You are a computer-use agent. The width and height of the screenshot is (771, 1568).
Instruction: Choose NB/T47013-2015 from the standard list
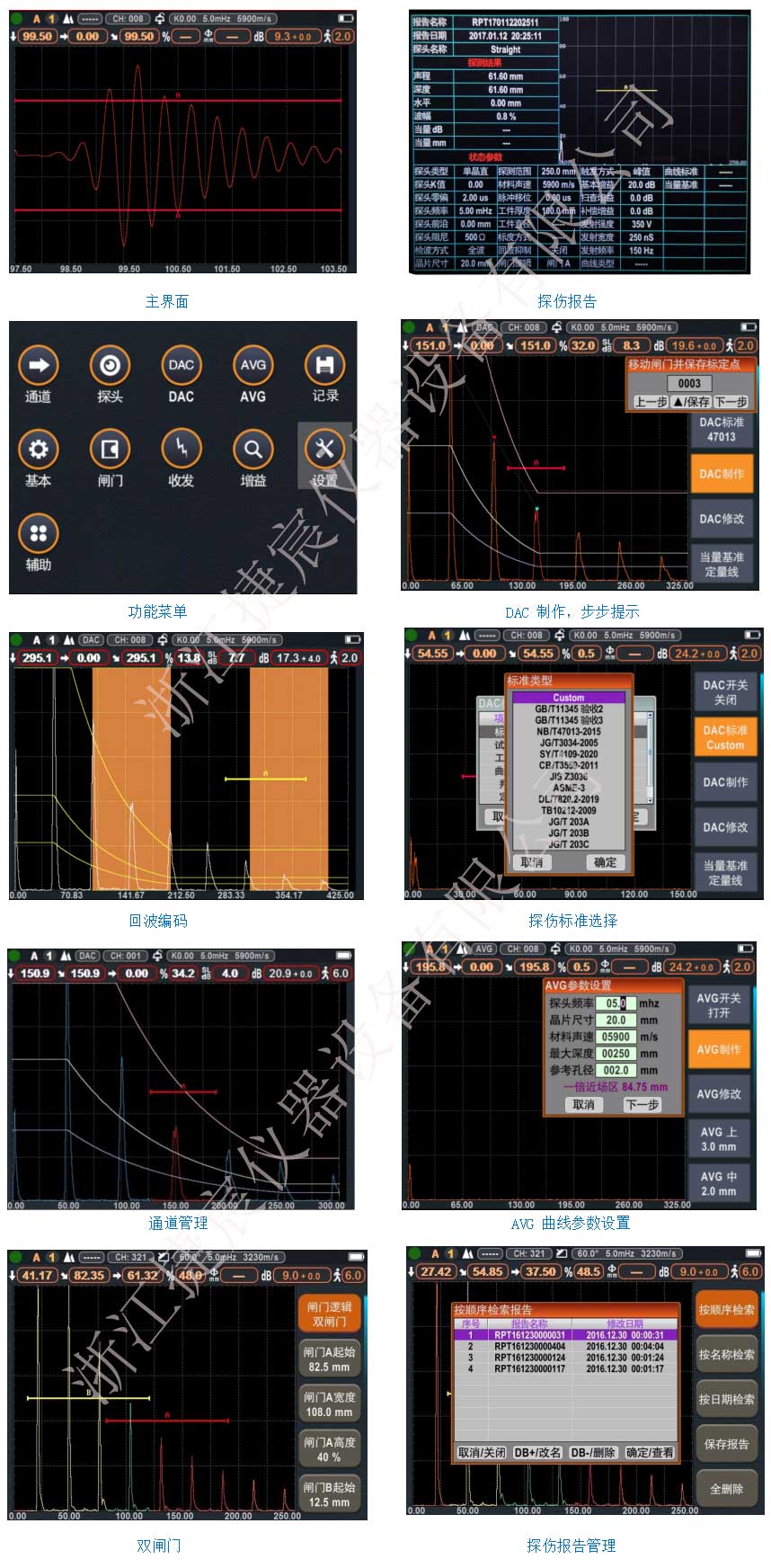(568, 731)
